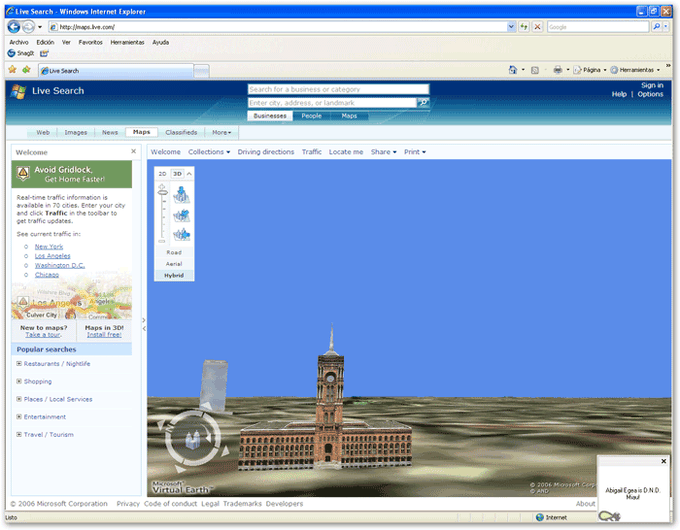
Task: Click business or category search field
Action: point(338,89)
